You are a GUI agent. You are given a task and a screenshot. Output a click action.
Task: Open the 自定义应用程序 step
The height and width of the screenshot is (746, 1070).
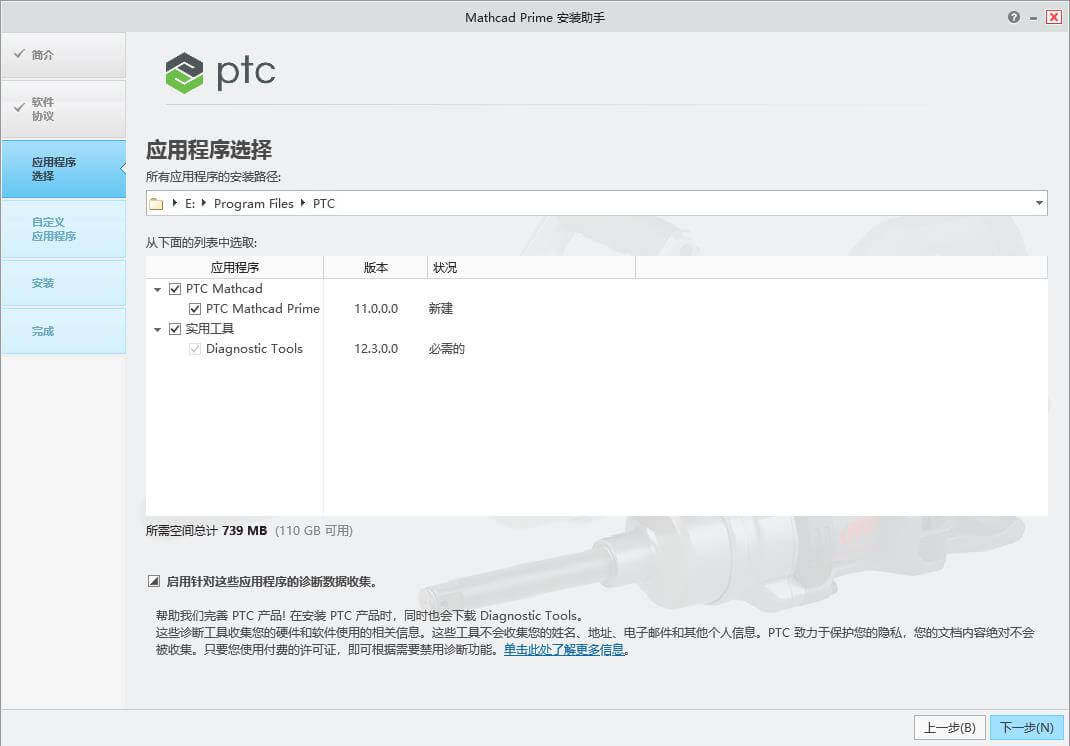(x=63, y=229)
